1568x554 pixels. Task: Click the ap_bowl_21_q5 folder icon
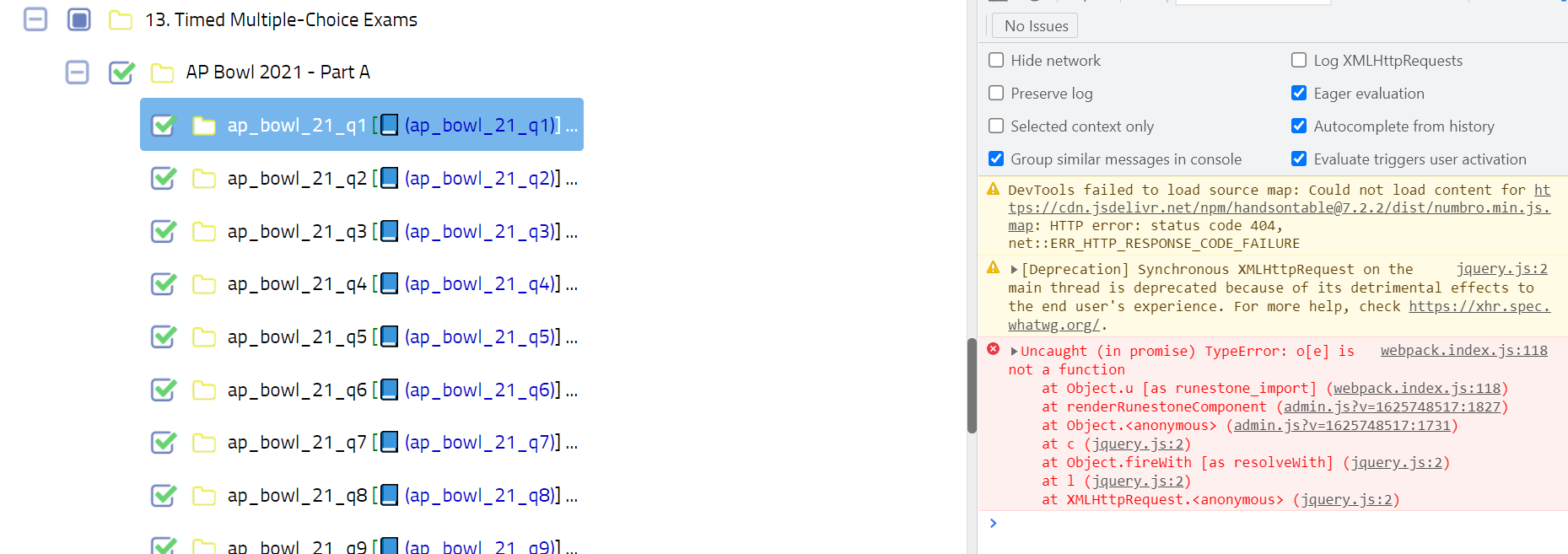(204, 337)
